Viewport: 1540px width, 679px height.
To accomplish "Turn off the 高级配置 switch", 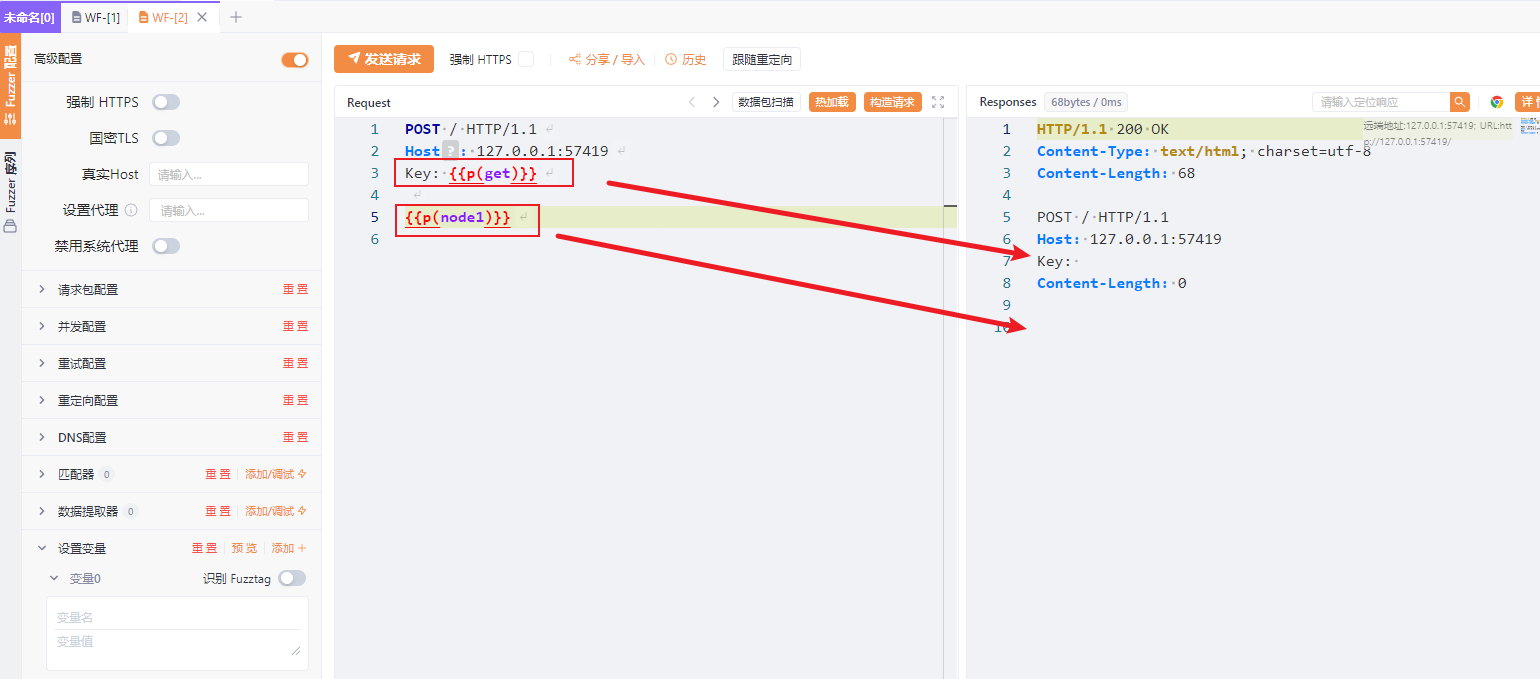I will click(x=295, y=60).
